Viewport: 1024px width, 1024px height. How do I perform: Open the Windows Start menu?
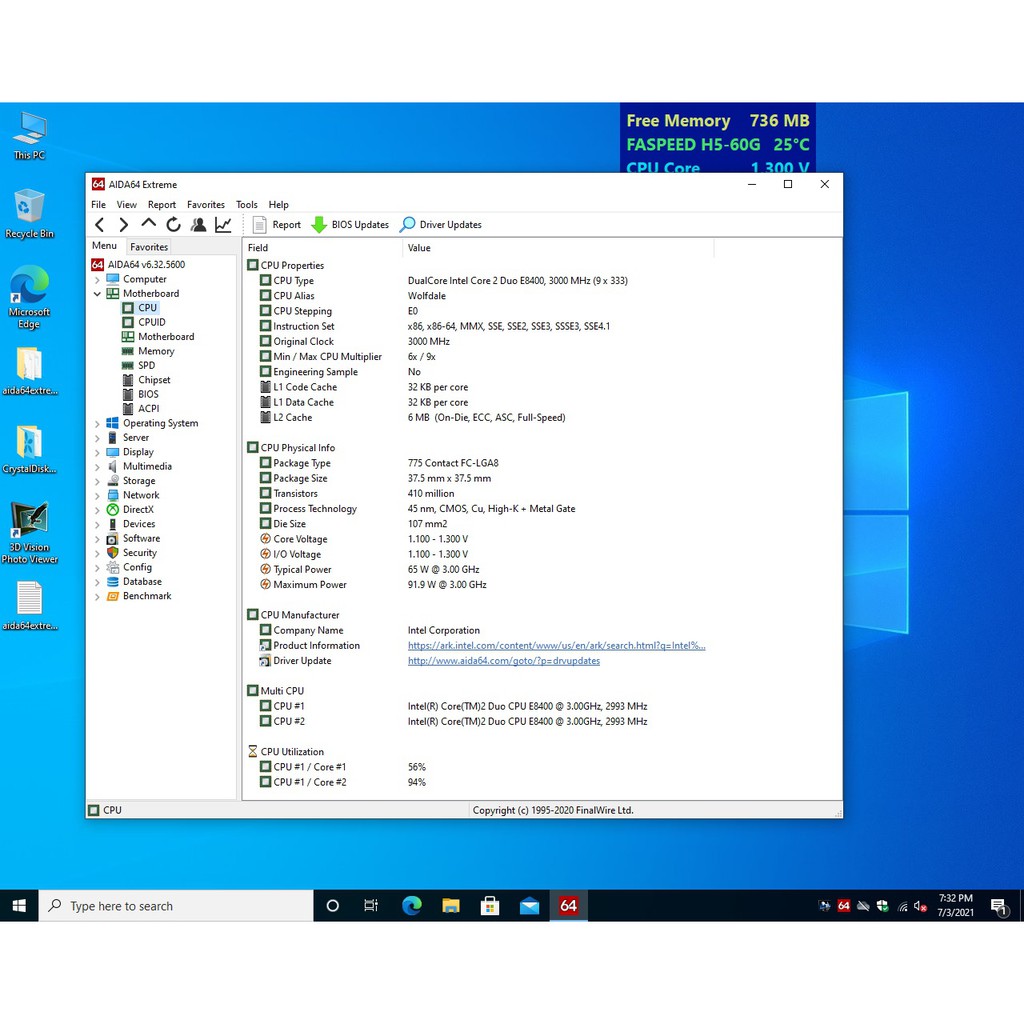tap(19, 906)
